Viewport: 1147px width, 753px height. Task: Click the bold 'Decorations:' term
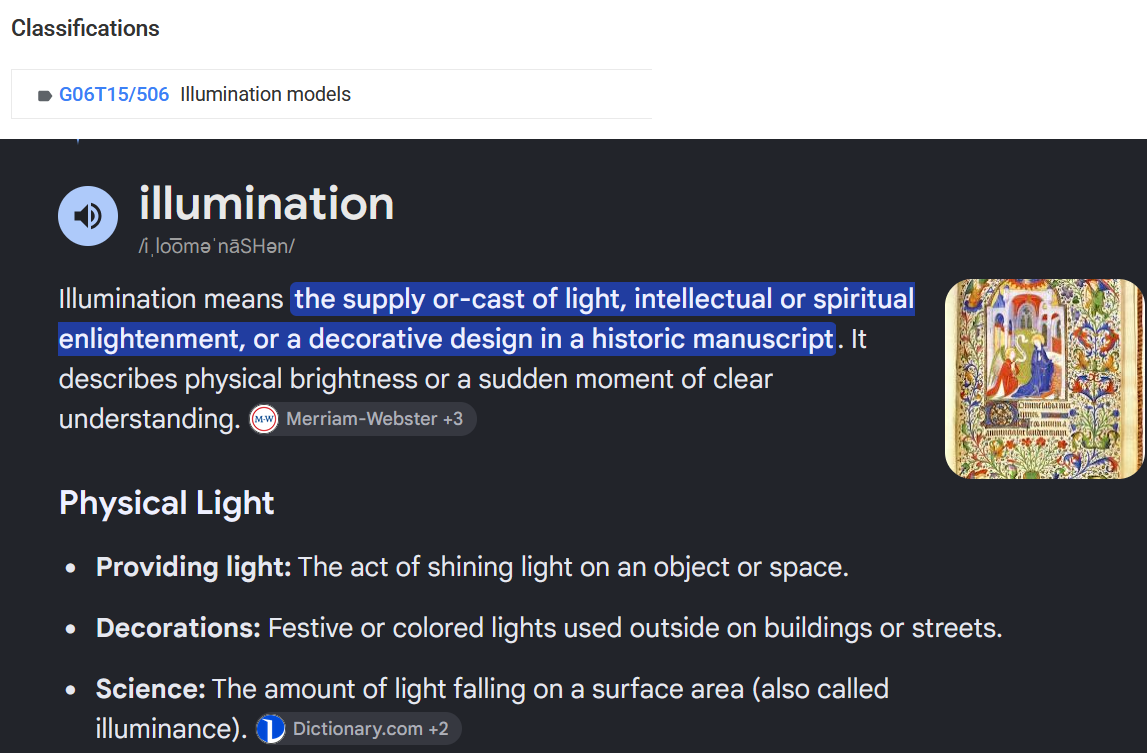tap(178, 628)
